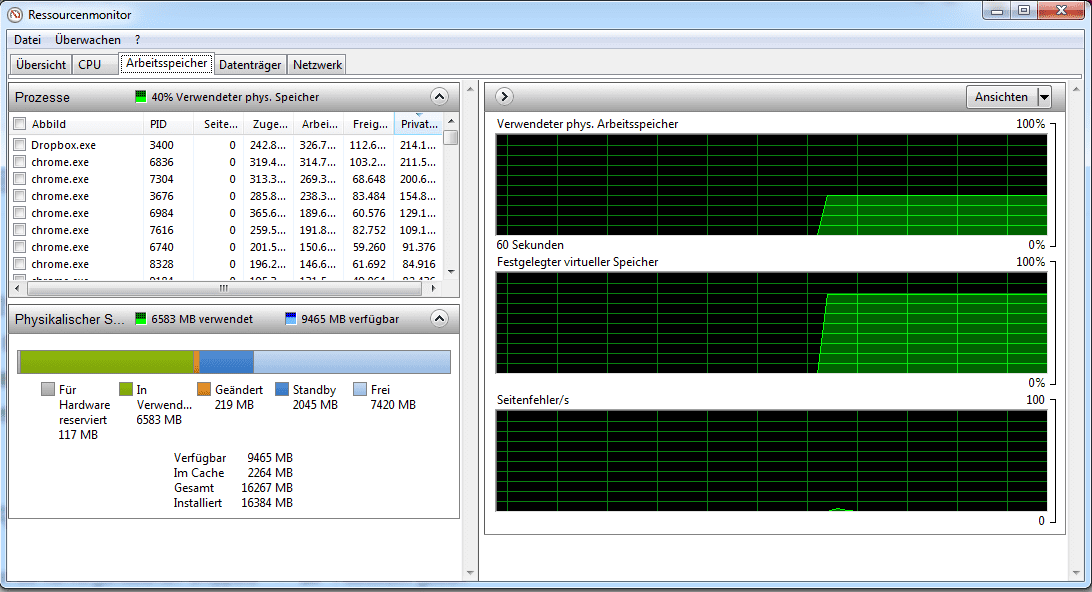Sort by the PID column header
Viewport: 1092px width, 592px height.
(168, 124)
